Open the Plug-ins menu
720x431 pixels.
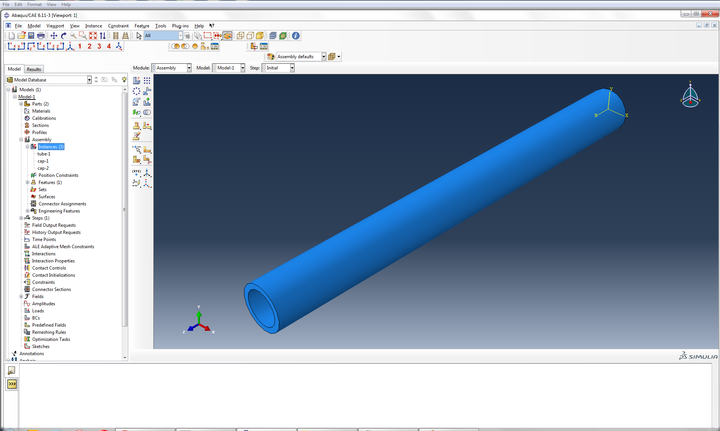tap(180, 26)
